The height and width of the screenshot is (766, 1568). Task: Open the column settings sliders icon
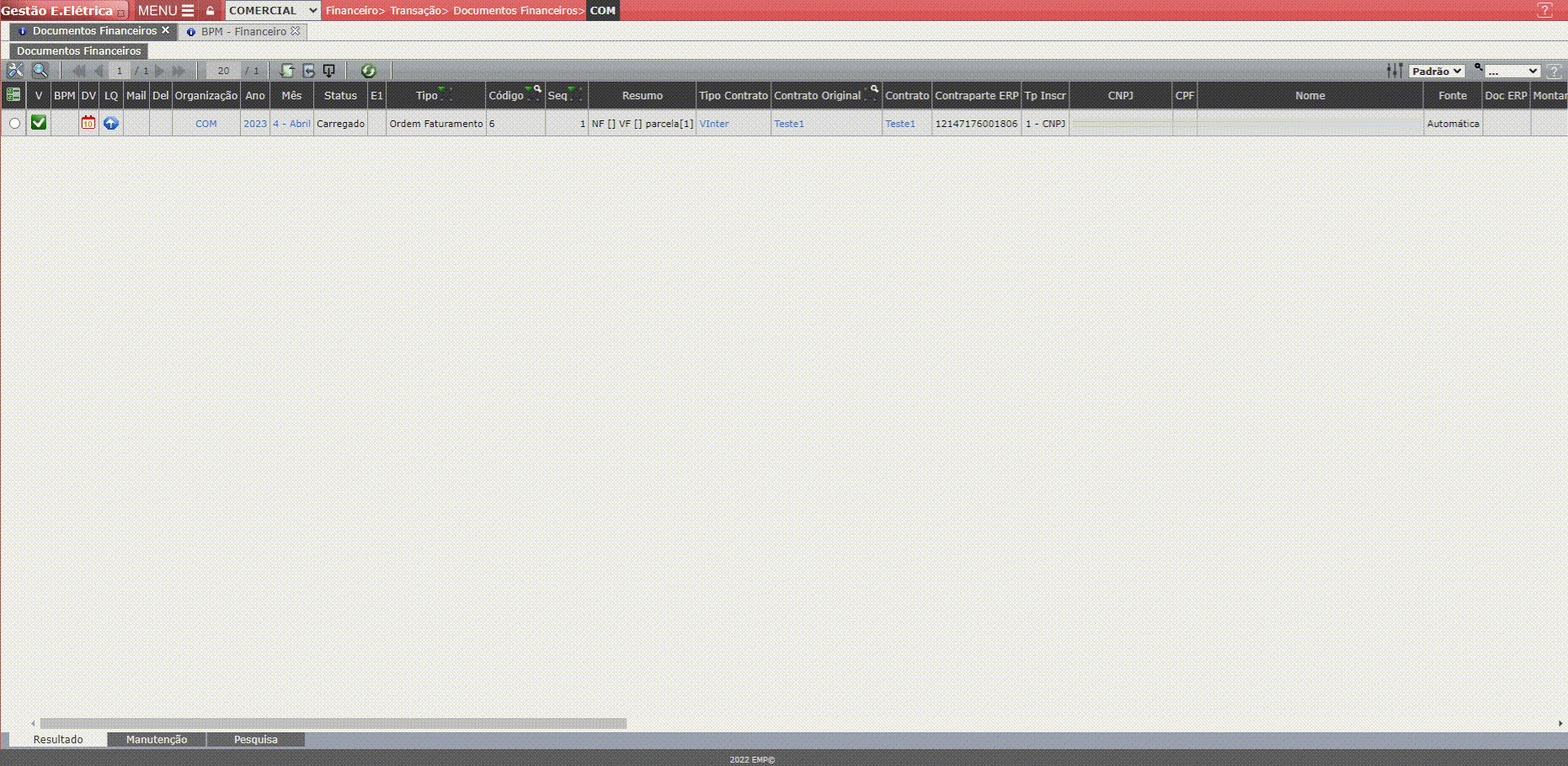coord(1395,71)
